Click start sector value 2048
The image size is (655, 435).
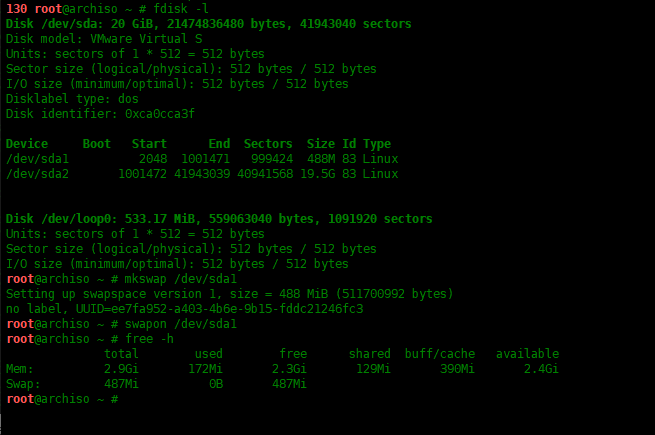[x=153, y=159]
